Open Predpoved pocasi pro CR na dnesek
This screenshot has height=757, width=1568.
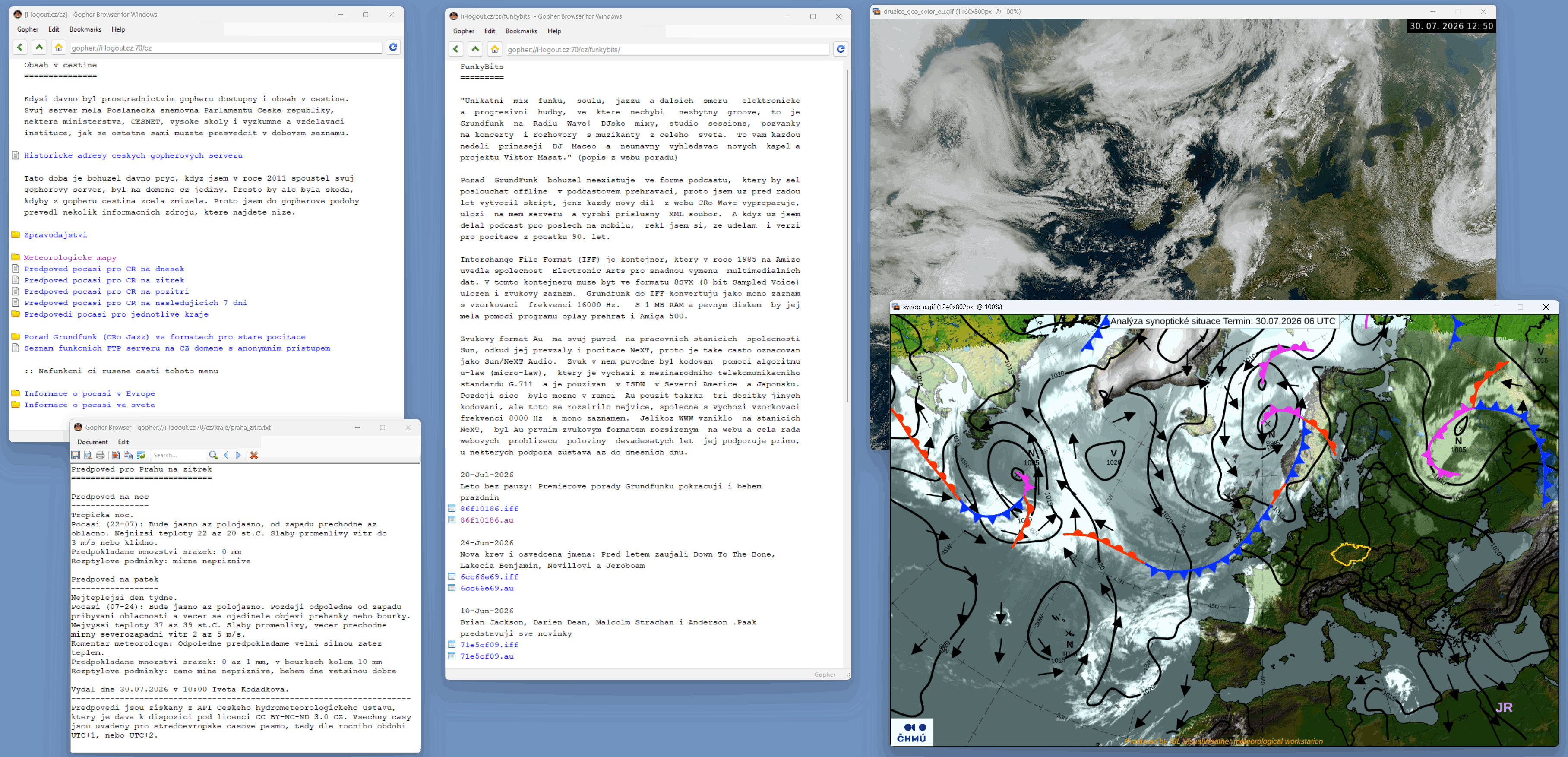(104, 269)
